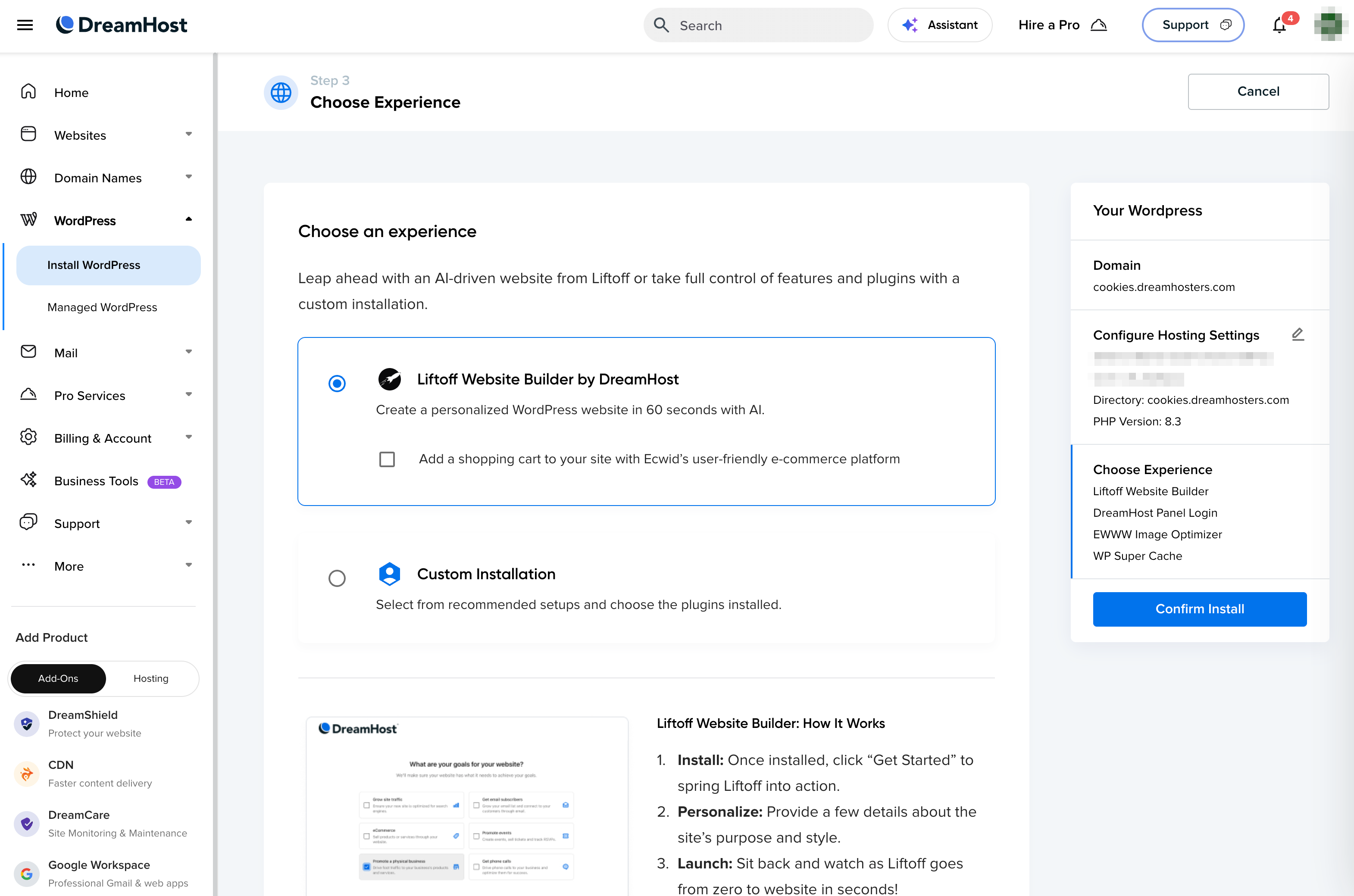Expand the Domain Names menu arrow

pos(189,177)
